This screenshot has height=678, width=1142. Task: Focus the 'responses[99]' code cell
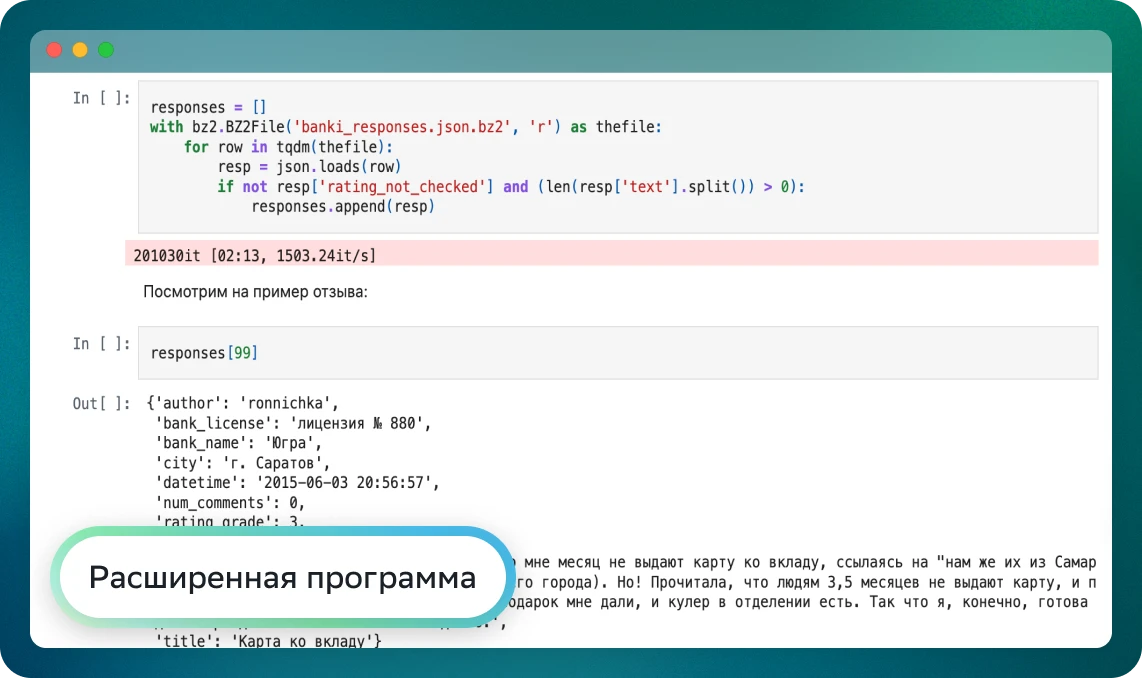616,353
